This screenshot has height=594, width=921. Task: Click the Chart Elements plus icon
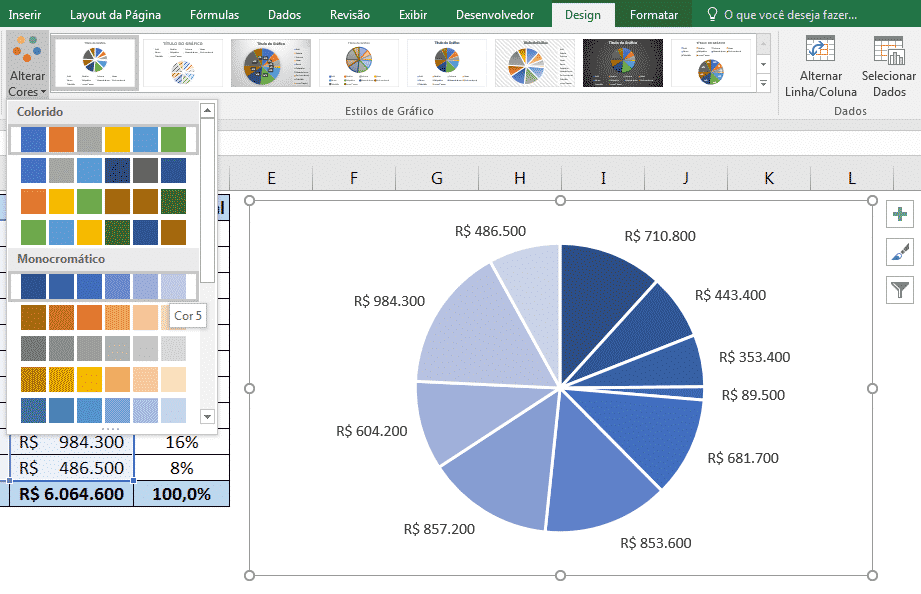[x=899, y=213]
